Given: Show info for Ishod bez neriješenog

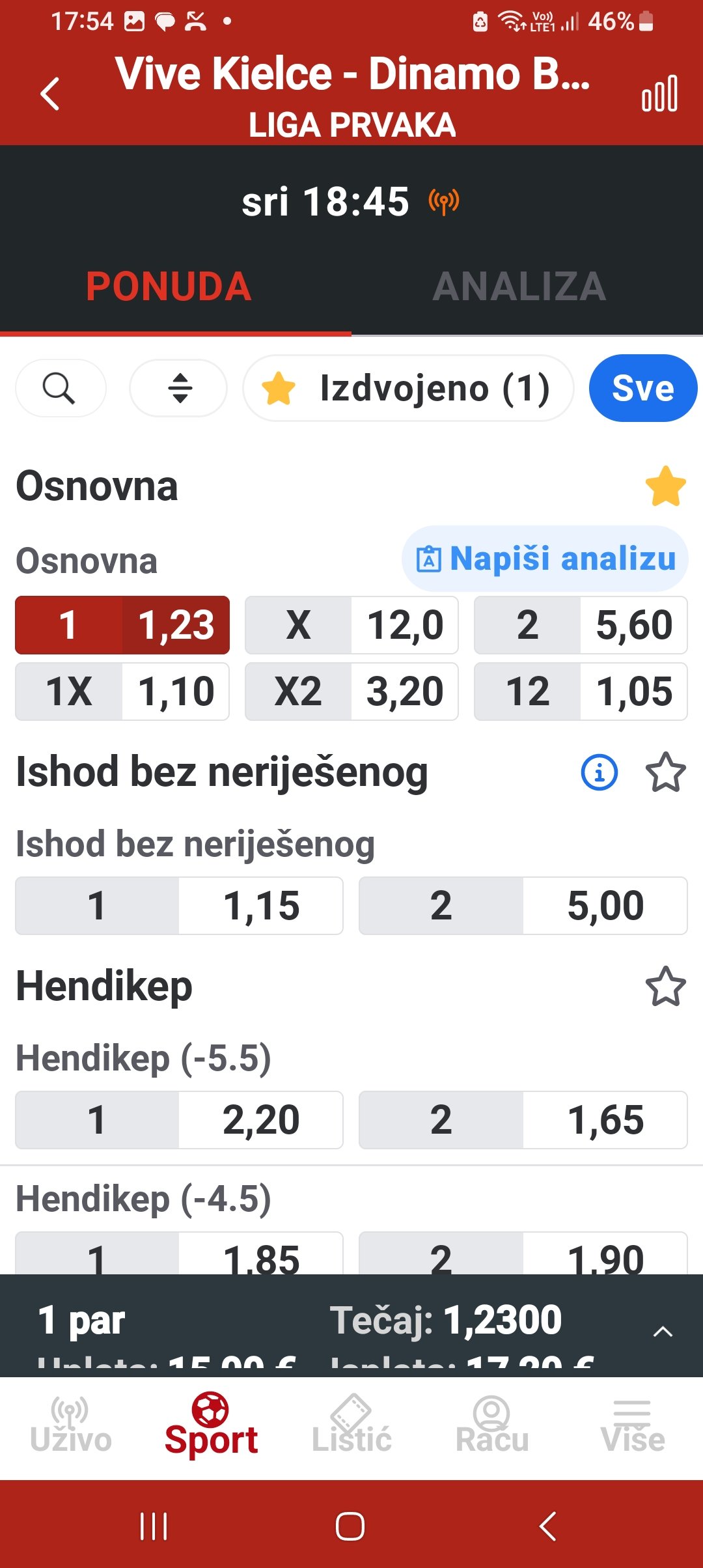Looking at the screenshot, I should tap(599, 773).
